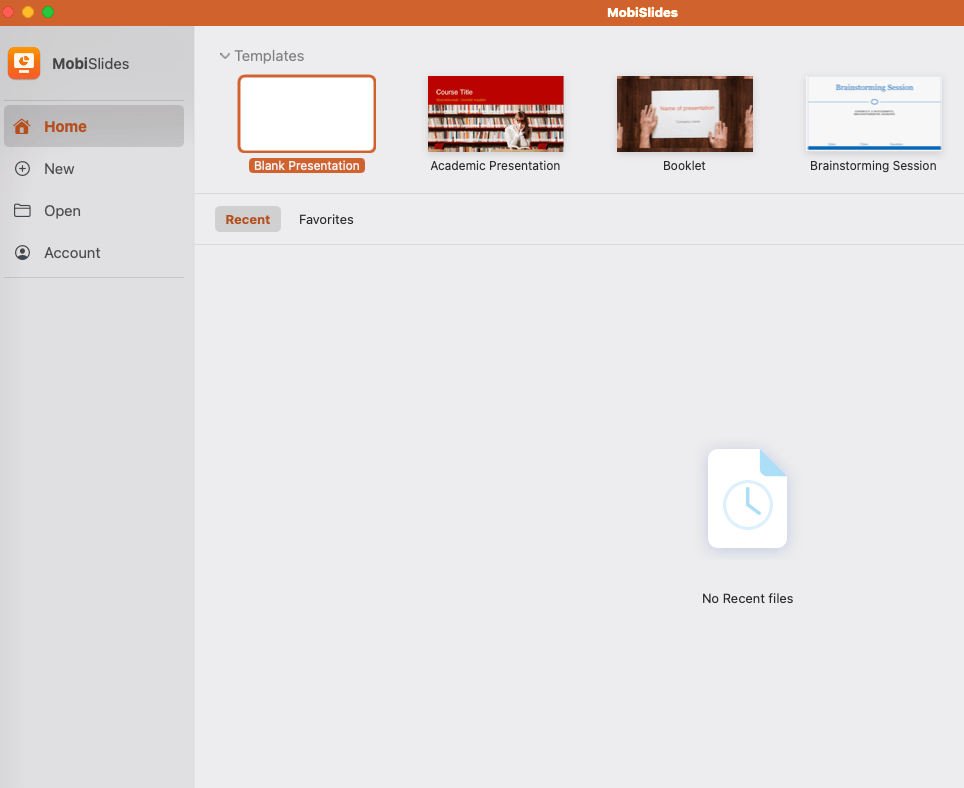Open the Academic Presentation template

[495, 114]
